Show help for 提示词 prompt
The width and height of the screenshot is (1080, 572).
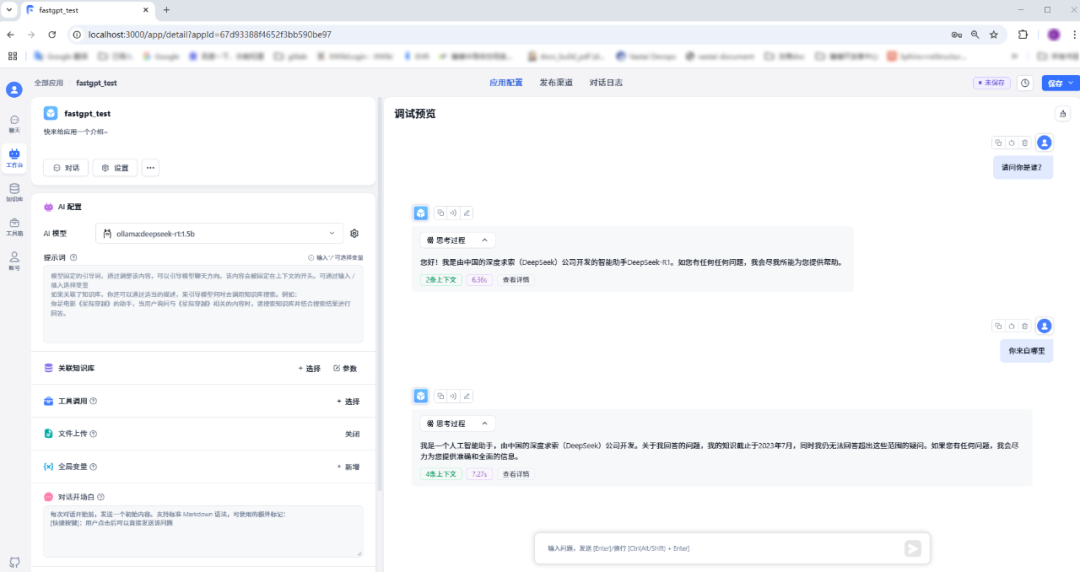pos(74,258)
